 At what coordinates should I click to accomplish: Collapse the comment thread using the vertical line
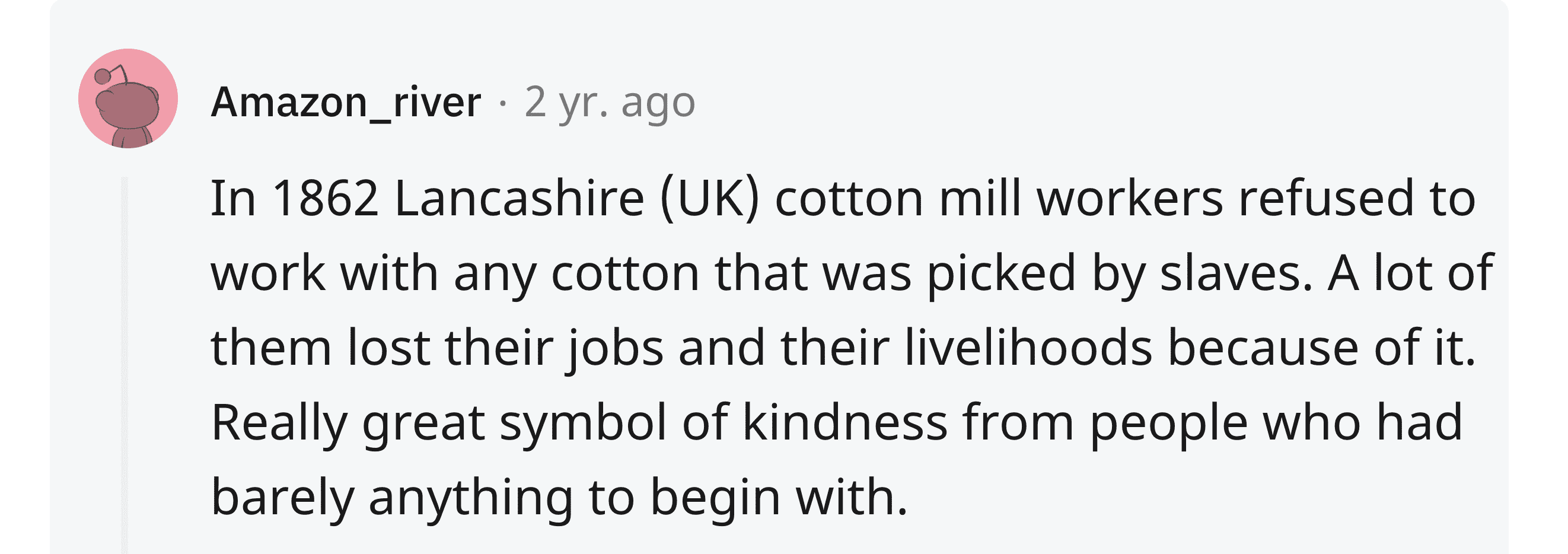click(x=124, y=365)
